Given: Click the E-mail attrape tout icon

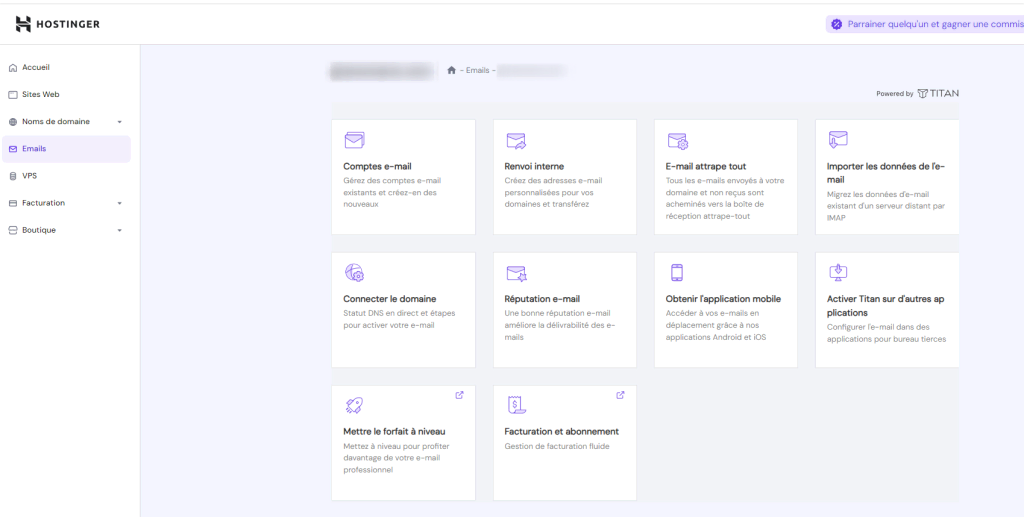Looking at the screenshot, I should click(x=677, y=140).
